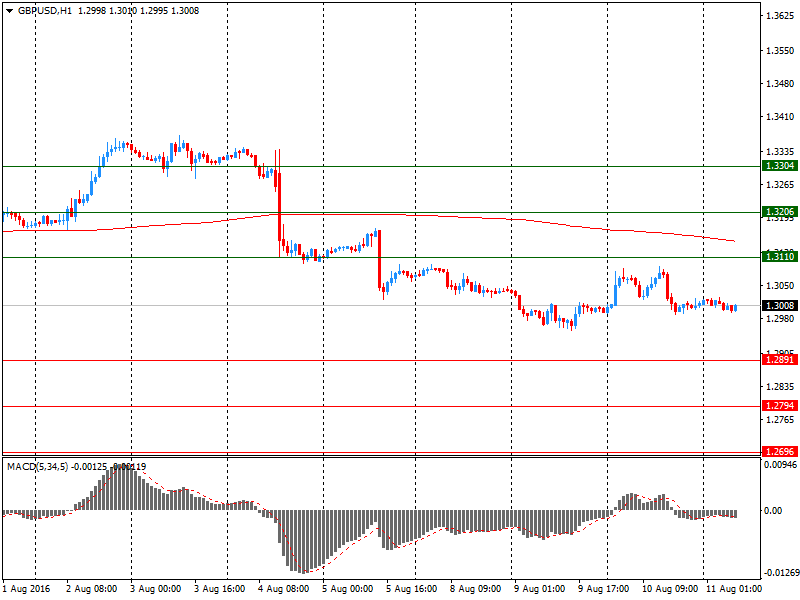This screenshot has width=800, height=600.
Task: Click the 1.3304 green resistance level label
Action: tap(780, 166)
